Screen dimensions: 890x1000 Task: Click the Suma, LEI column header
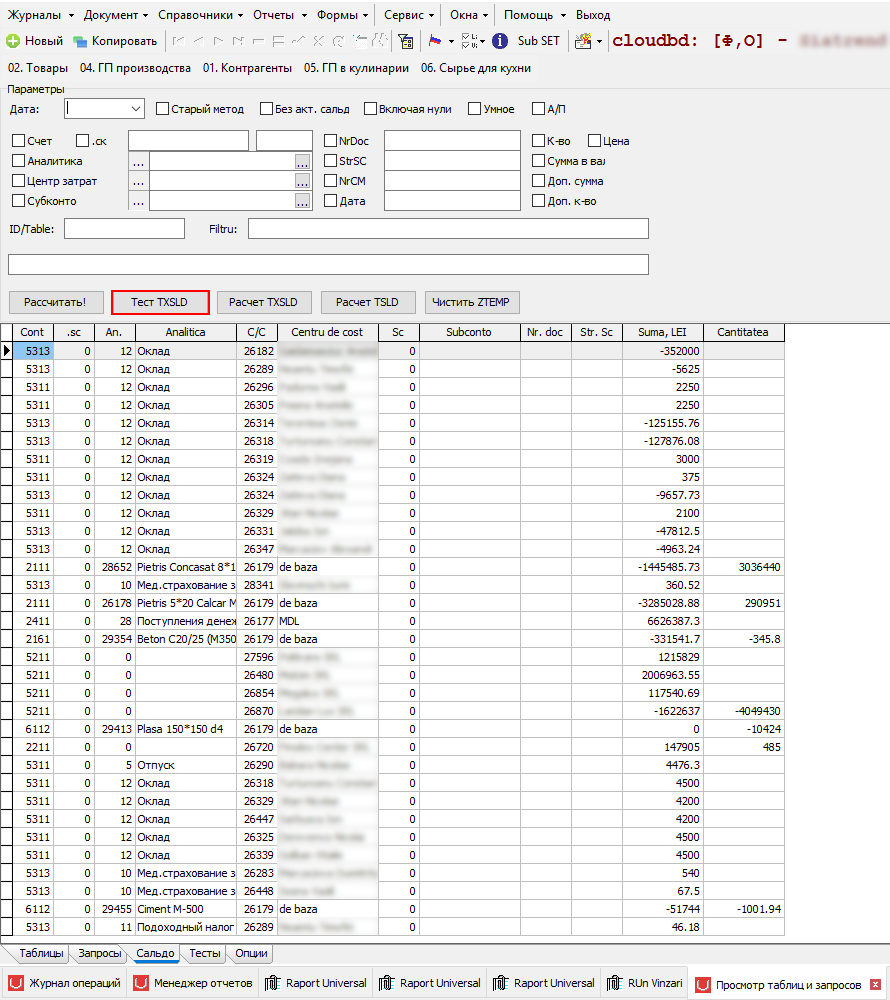[x=662, y=332]
